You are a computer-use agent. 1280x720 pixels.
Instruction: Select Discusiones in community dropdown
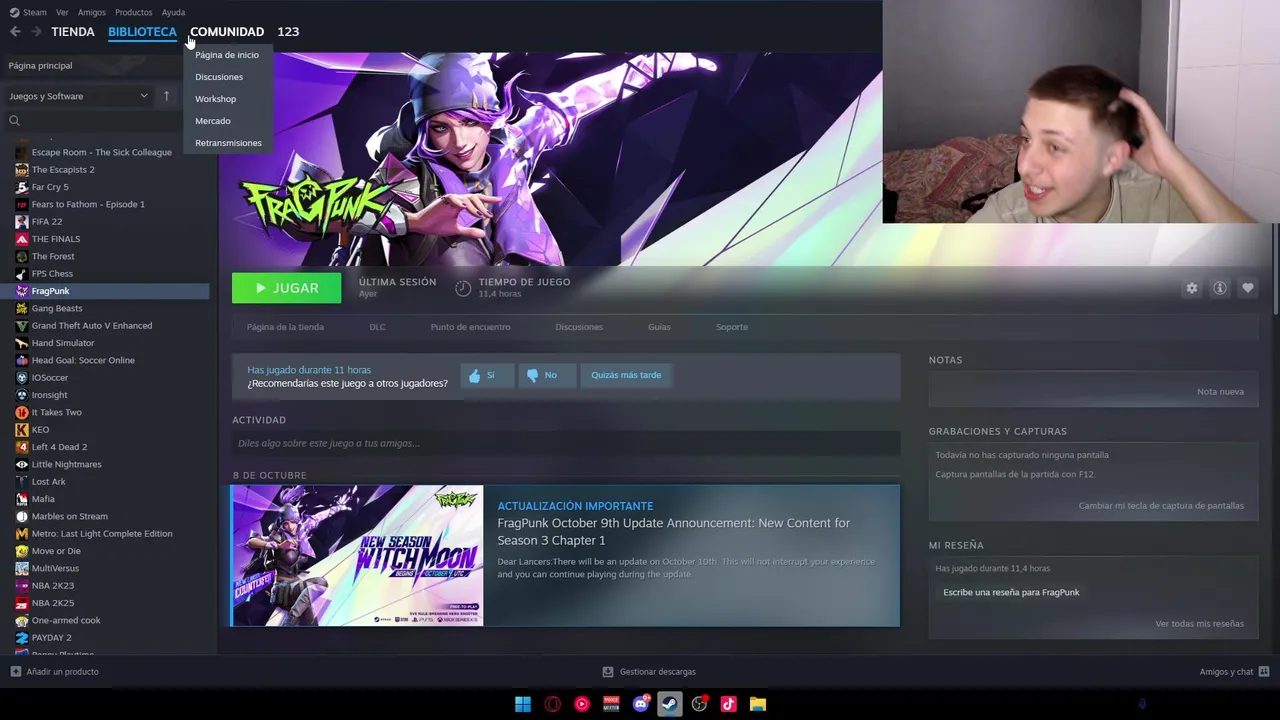pos(219,77)
